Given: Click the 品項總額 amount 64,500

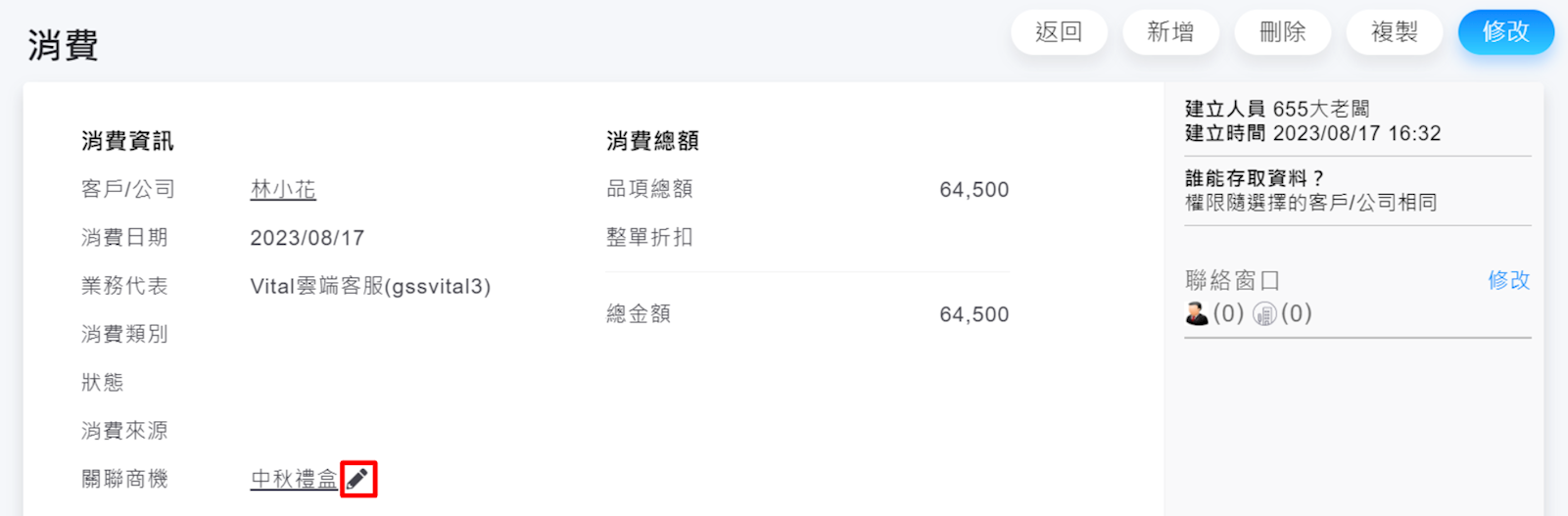Looking at the screenshot, I should [974, 189].
